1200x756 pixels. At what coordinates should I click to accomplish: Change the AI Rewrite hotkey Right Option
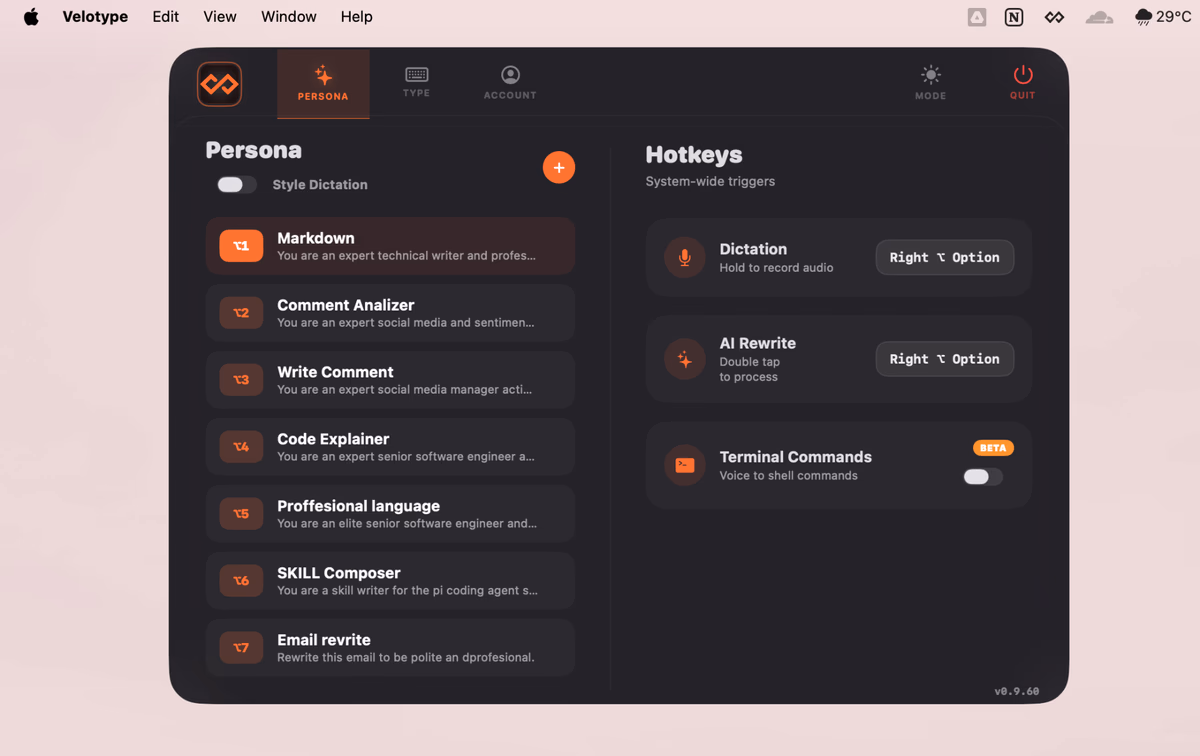[x=945, y=359]
